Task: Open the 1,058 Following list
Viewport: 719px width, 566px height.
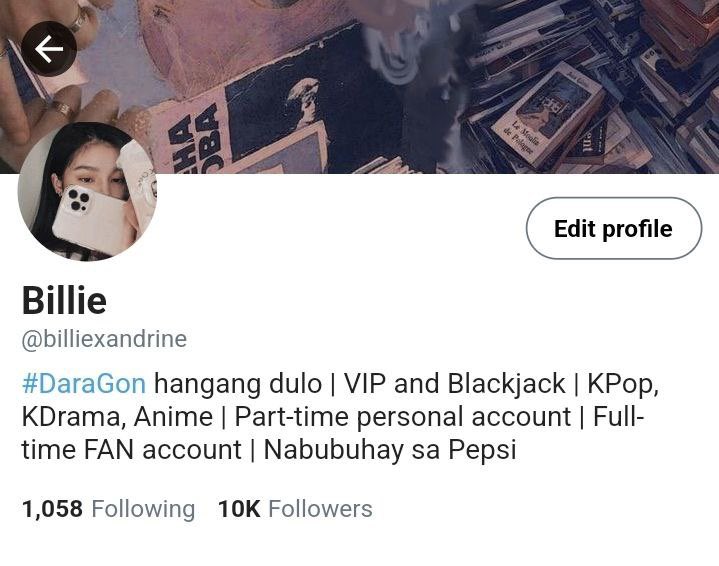Action: click(x=108, y=509)
